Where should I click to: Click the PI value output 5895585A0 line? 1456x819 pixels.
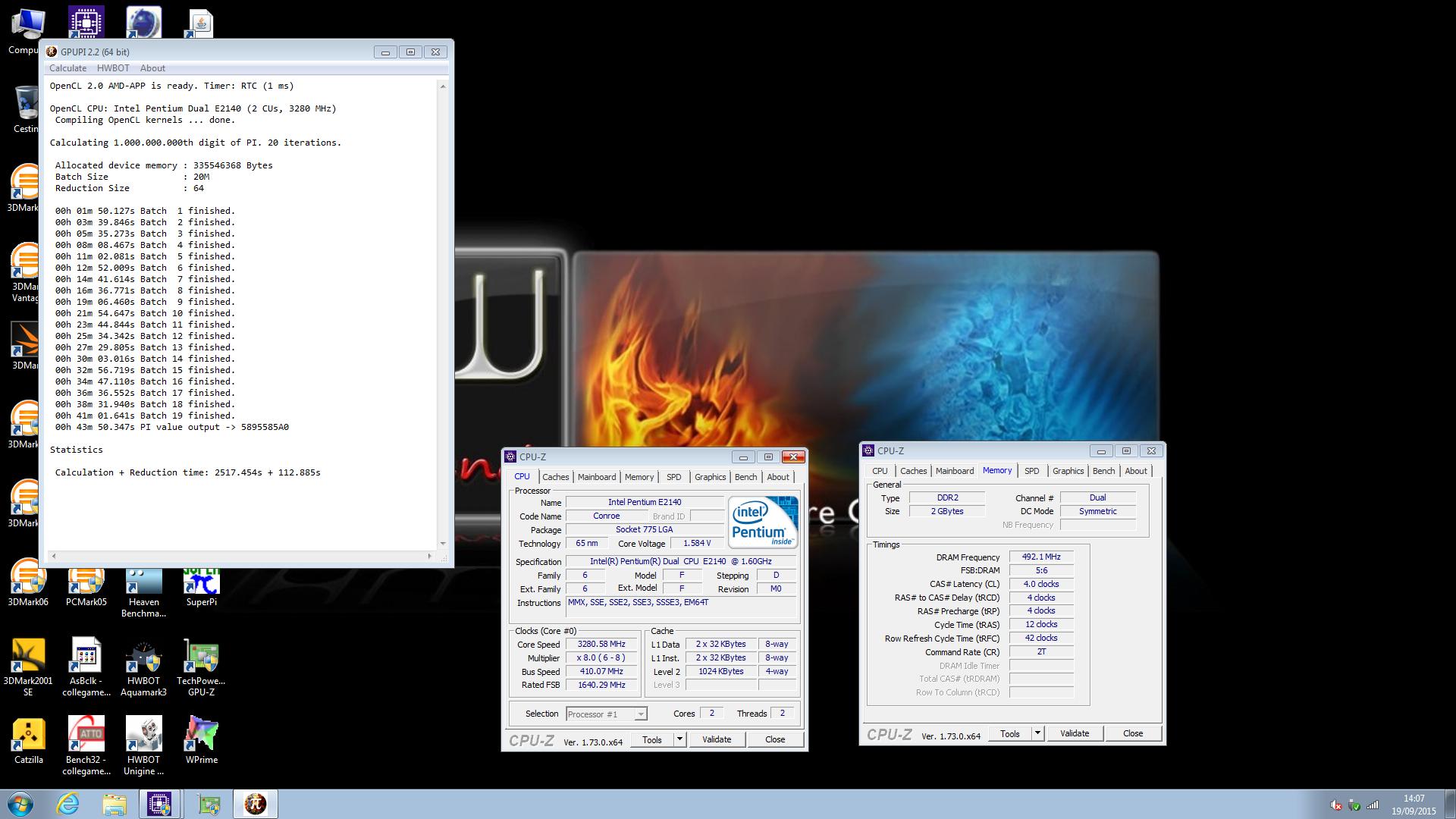coord(171,427)
